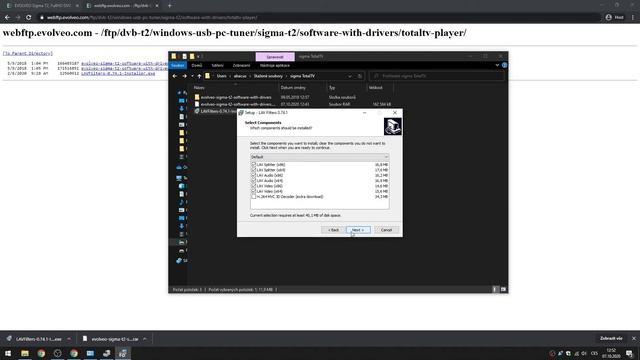Select evolveo-sigma-t2-software-with-drivers folder
The image size is (640, 360).
[x=236, y=97]
